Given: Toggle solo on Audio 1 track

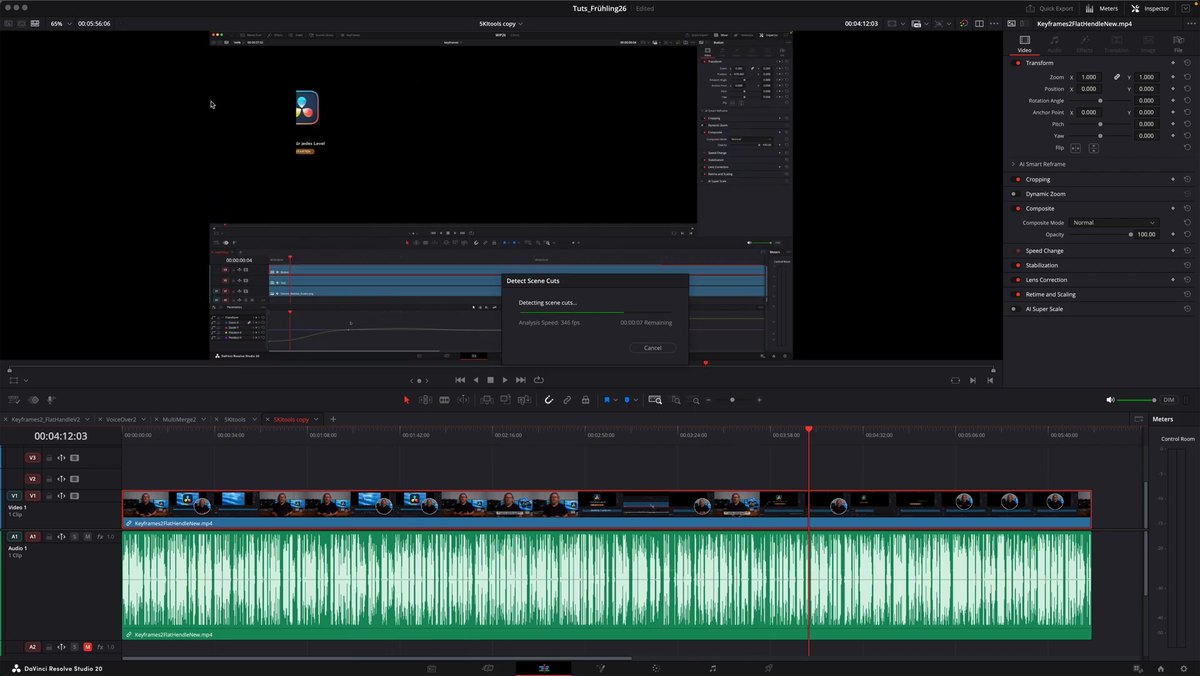Looking at the screenshot, I should coord(75,537).
